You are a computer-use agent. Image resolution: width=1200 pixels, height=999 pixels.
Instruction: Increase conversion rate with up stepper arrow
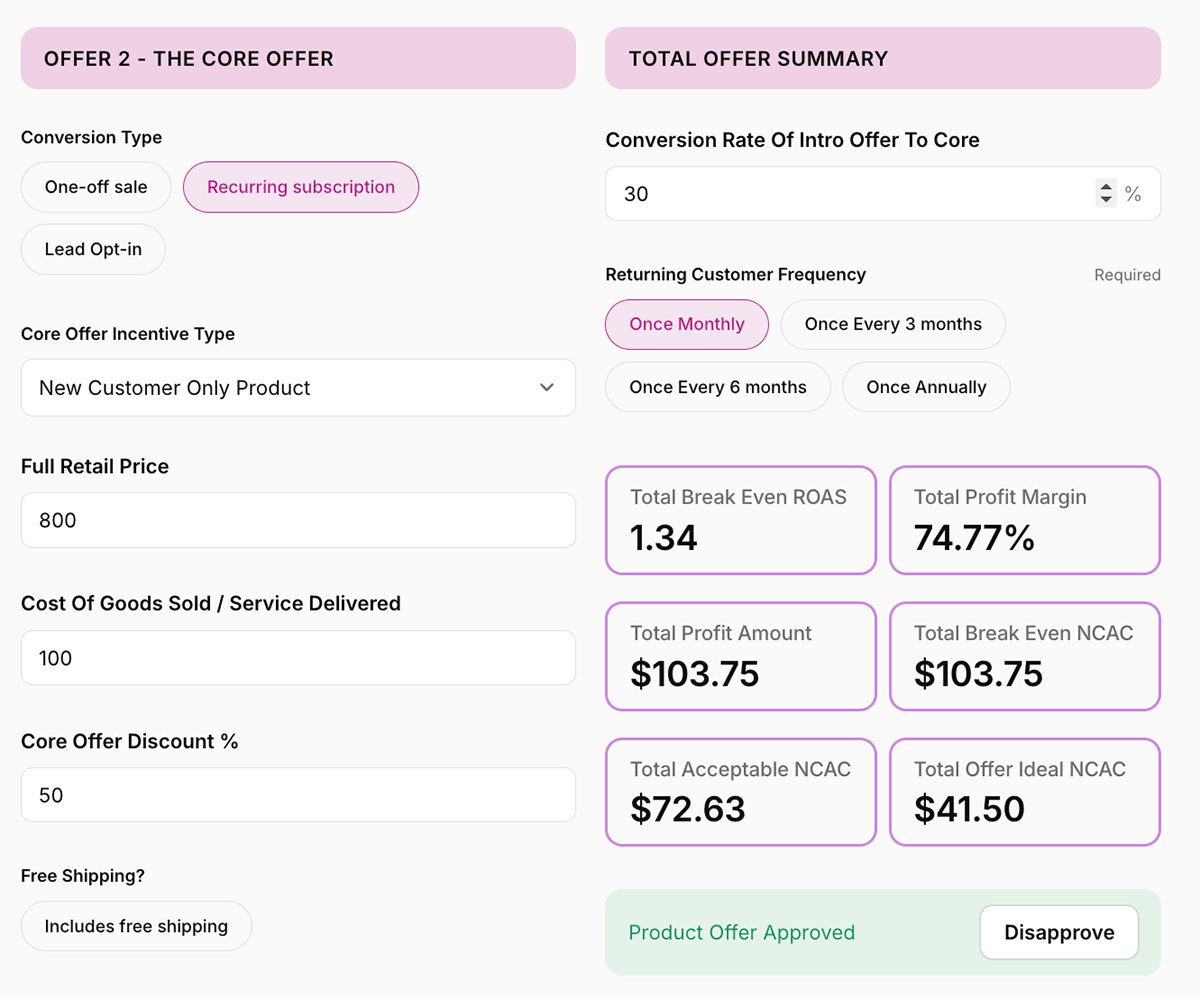pyautogui.click(x=1106, y=187)
